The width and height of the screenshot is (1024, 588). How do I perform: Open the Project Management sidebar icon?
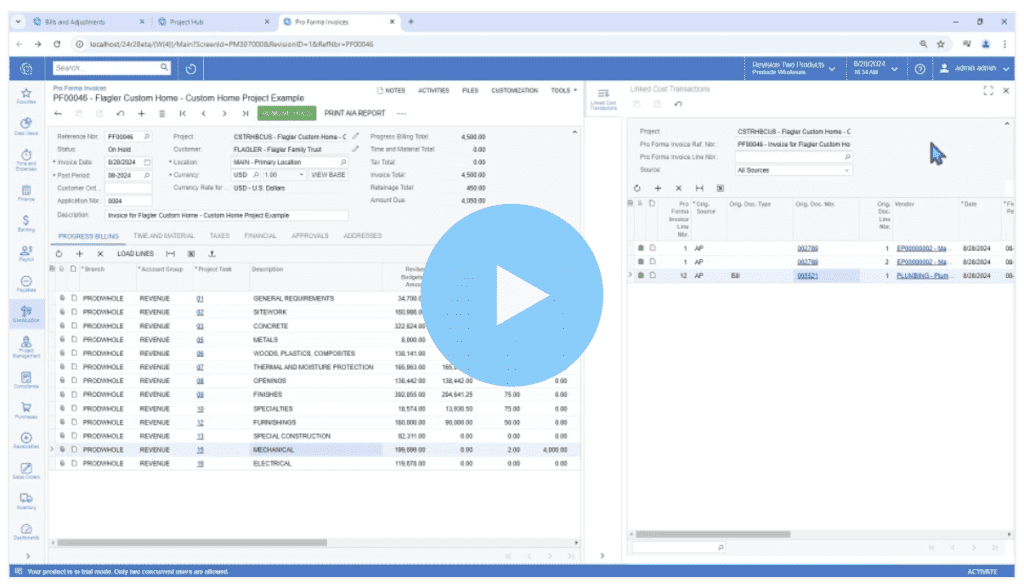(25, 346)
